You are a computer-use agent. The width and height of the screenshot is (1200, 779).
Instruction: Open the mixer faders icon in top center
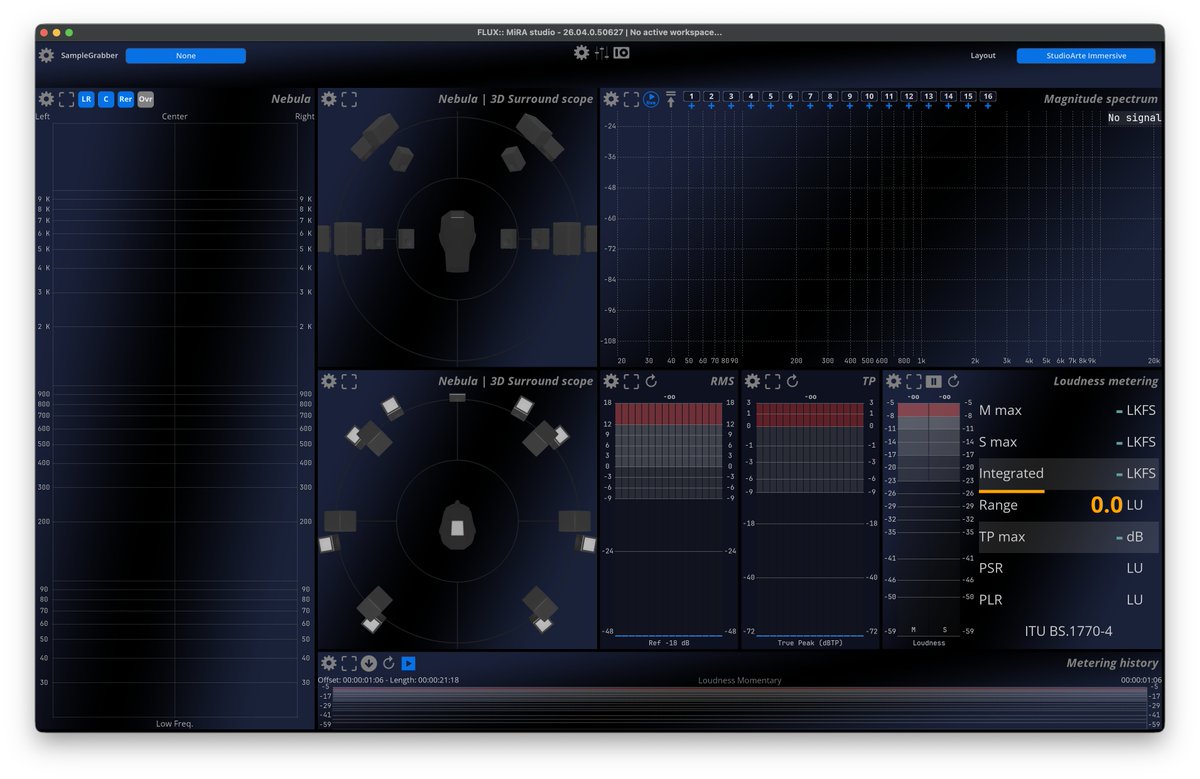pyautogui.click(x=601, y=53)
